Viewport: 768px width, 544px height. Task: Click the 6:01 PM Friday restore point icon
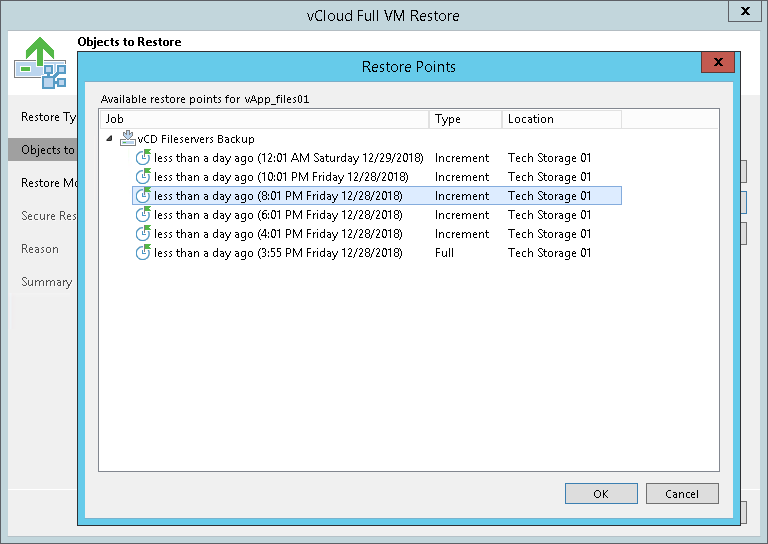pyautogui.click(x=143, y=215)
